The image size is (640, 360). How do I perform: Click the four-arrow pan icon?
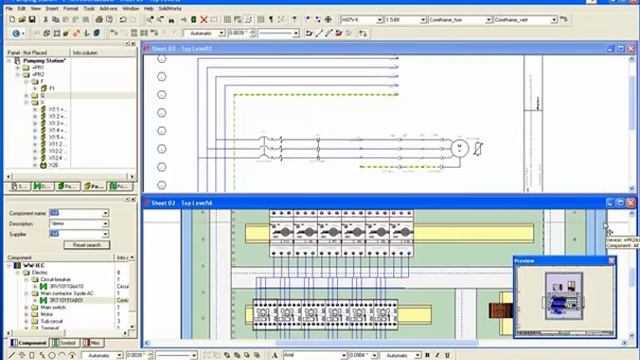328,20
